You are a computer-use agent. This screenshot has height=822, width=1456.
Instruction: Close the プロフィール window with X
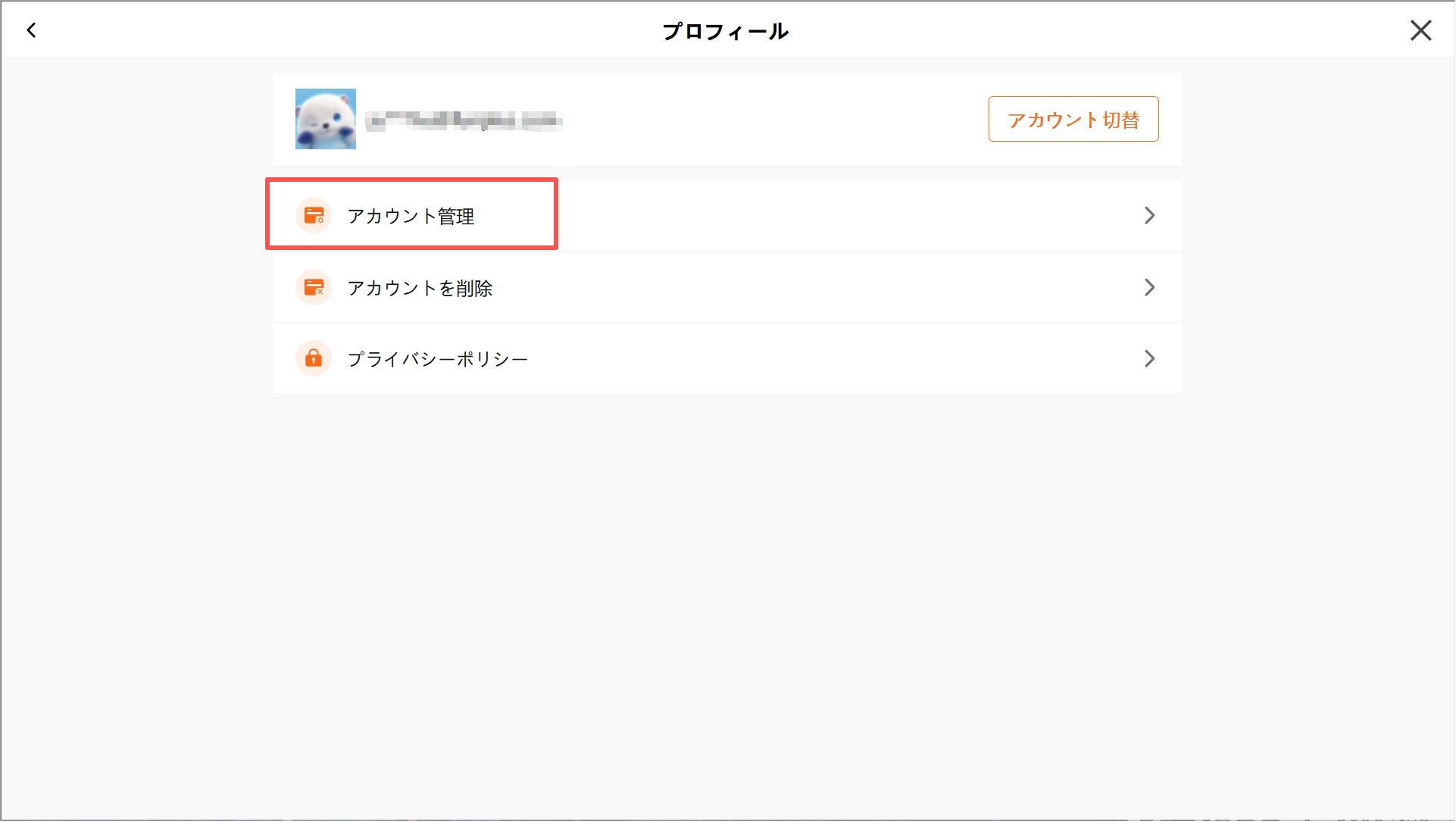1420,30
